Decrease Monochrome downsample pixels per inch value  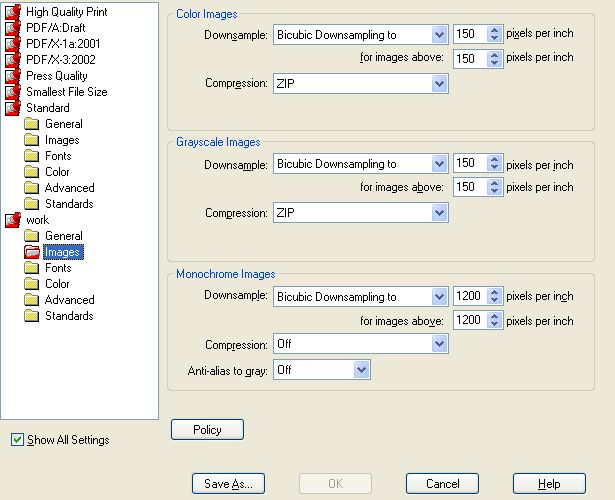click(495, 300)
